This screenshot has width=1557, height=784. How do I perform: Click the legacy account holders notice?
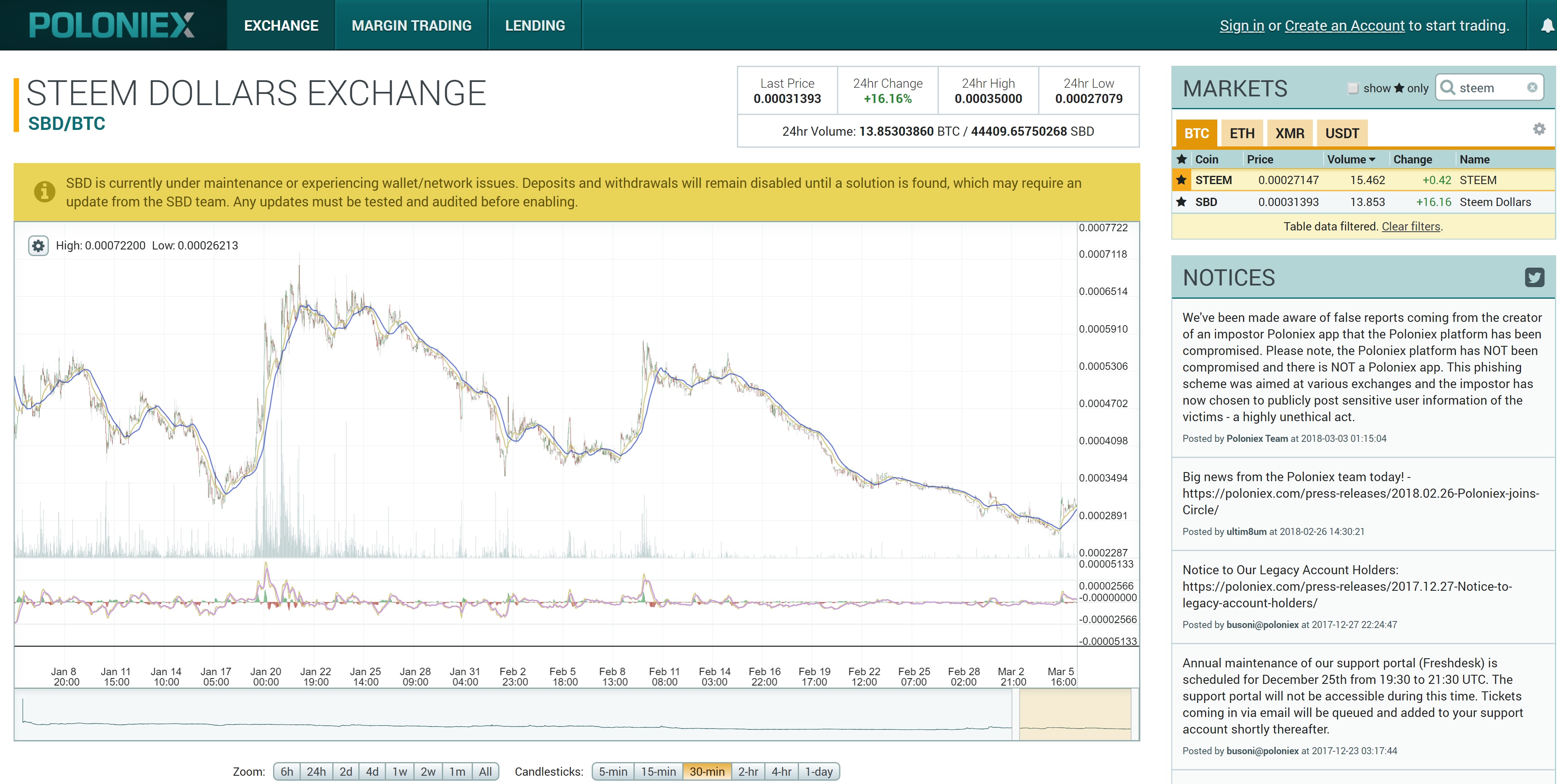coord(1347,586)
